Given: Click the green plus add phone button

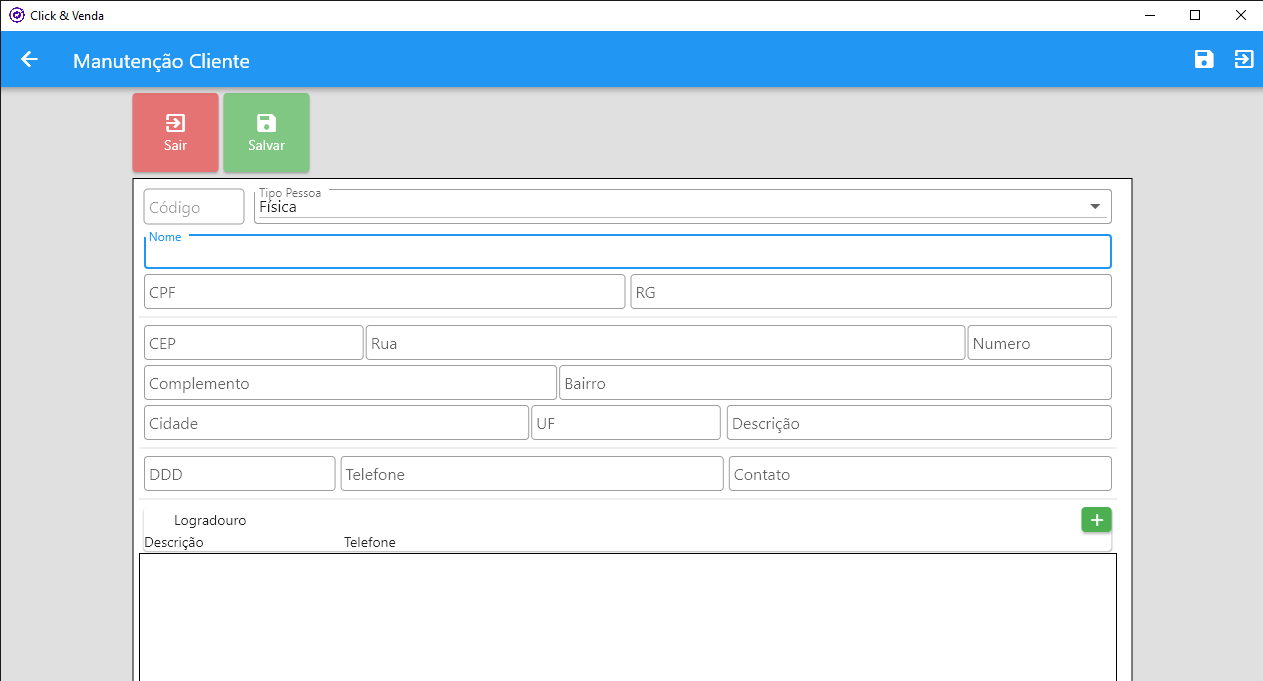Looking at the screenshot, I should click(x=1096, y=520).
